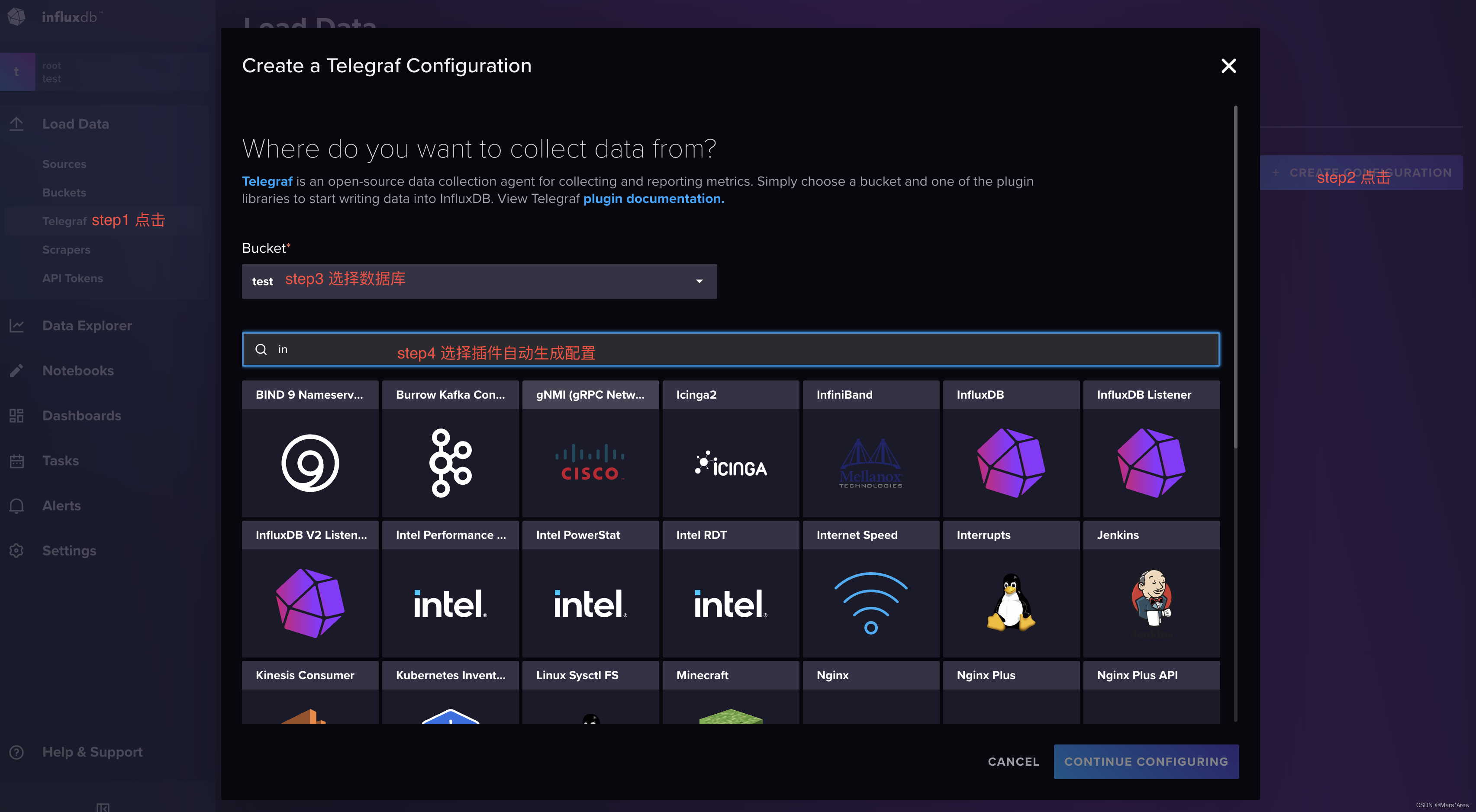Select the Nginx Plus plugin title
The height and width of the screenshot is (812, 1476).
click(986, 675)
